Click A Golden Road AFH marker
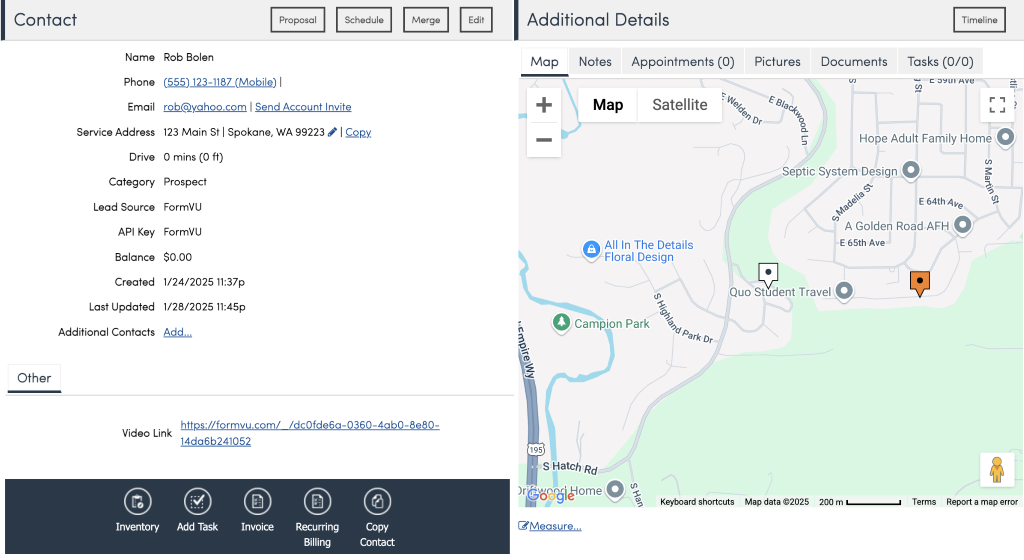This screenshot has height=560, width=1024. (962, 225)
